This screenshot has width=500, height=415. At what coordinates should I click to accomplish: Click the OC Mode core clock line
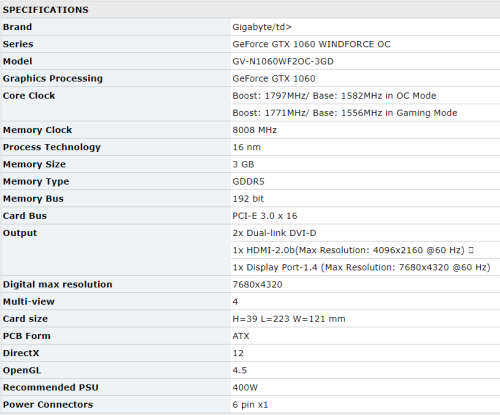[334, 96]
